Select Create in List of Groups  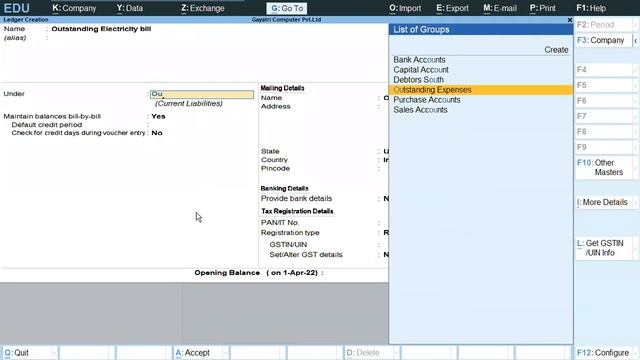(x=556, y=50)
